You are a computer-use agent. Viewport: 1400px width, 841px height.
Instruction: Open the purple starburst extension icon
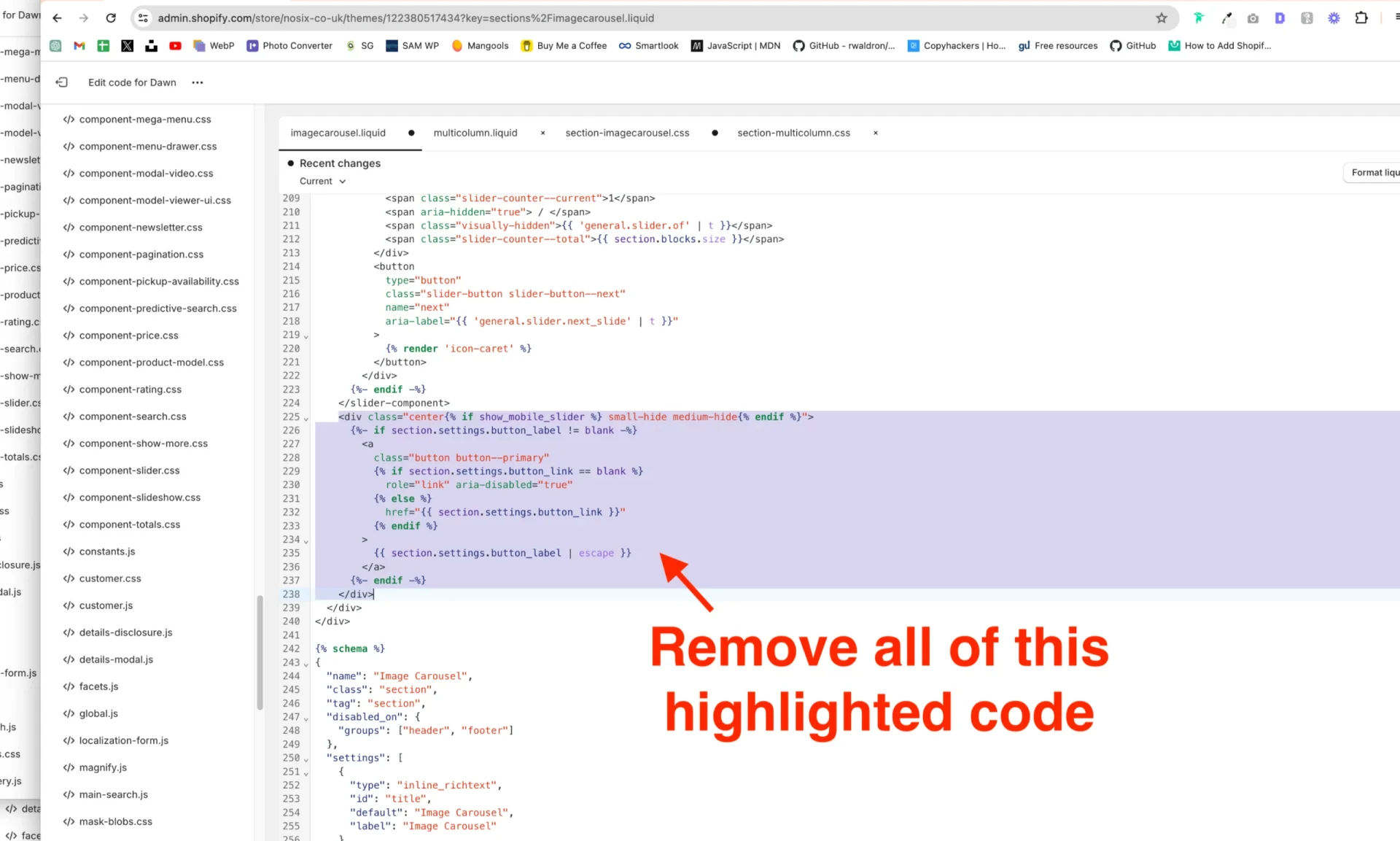coord(1334,18)
